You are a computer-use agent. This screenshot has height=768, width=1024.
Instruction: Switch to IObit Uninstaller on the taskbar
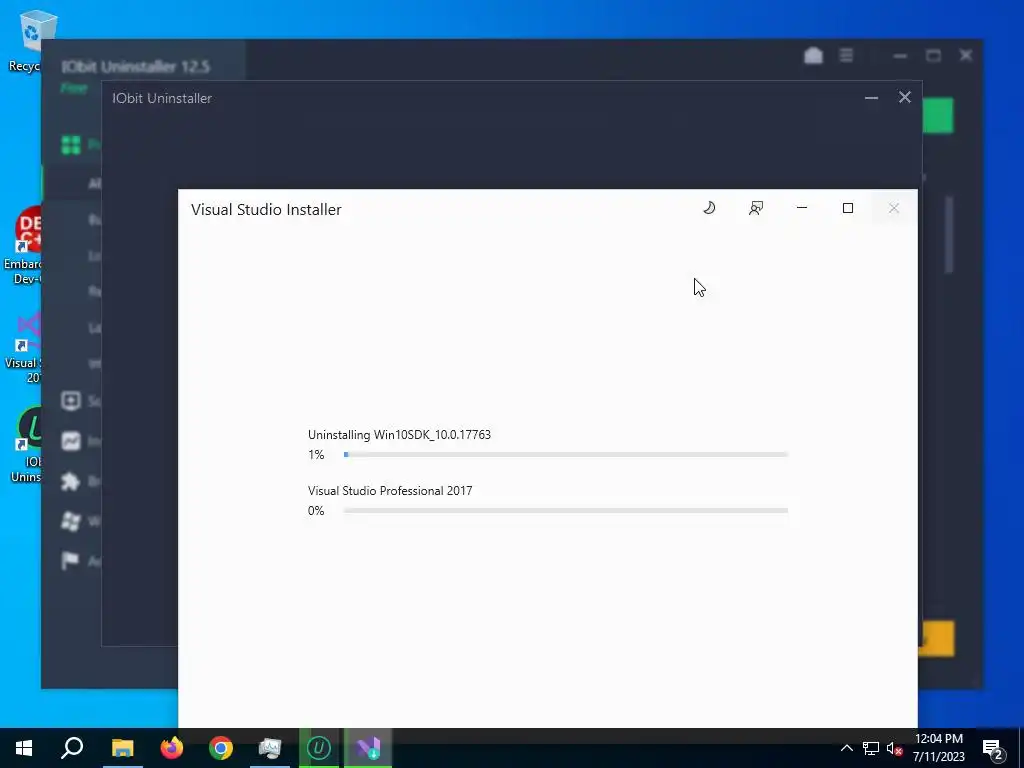click(319, 748)
